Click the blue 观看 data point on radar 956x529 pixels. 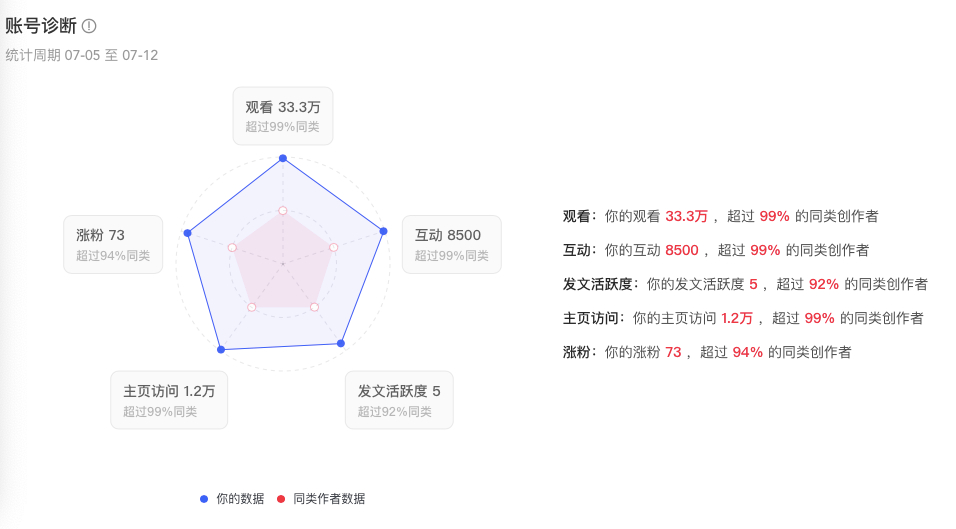point(283,158)
